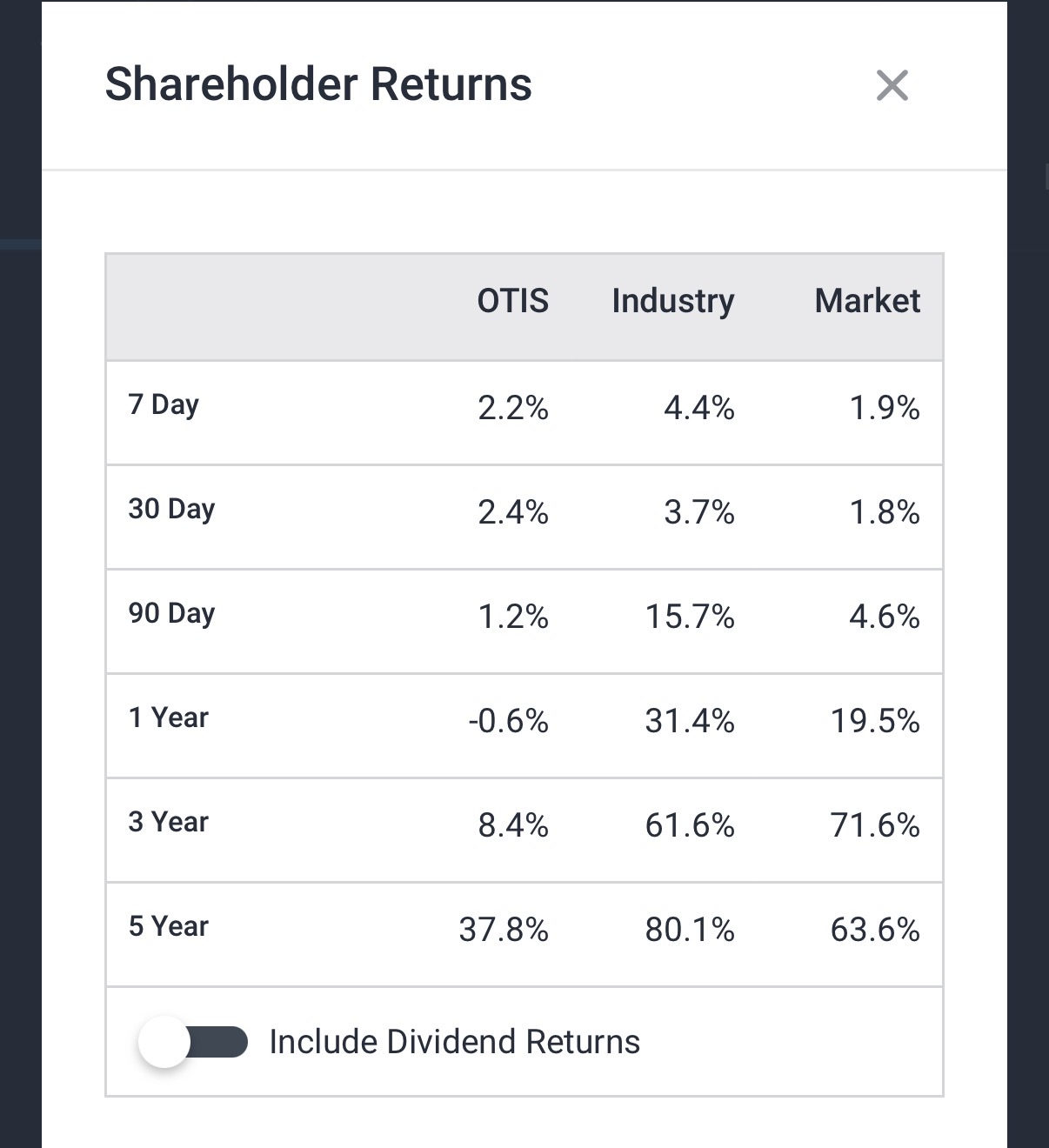Click OTIS 5 Year return 37.8%
The image size is (1049, 1148).
[504, 930]
